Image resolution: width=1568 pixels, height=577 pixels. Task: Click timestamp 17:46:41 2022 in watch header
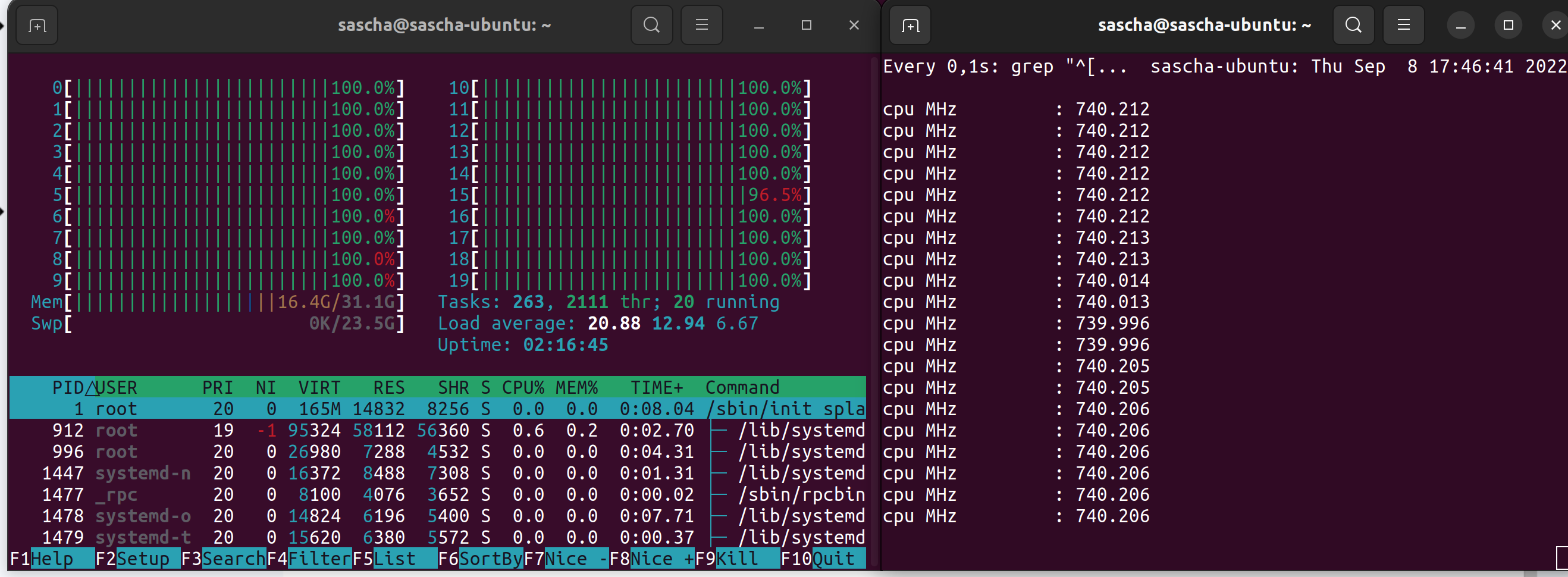coord(1497,66)
